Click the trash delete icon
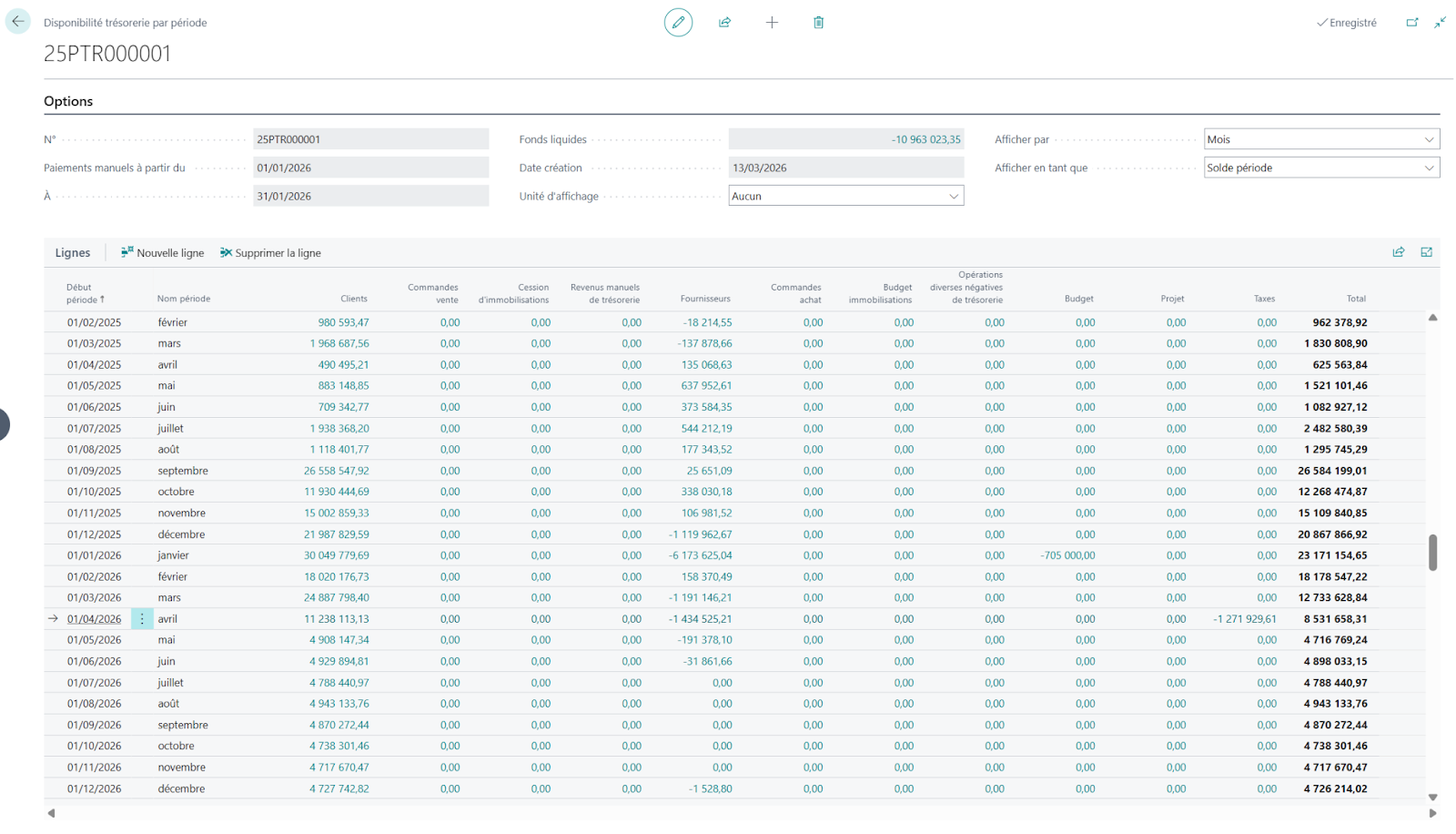 point(818,23)
